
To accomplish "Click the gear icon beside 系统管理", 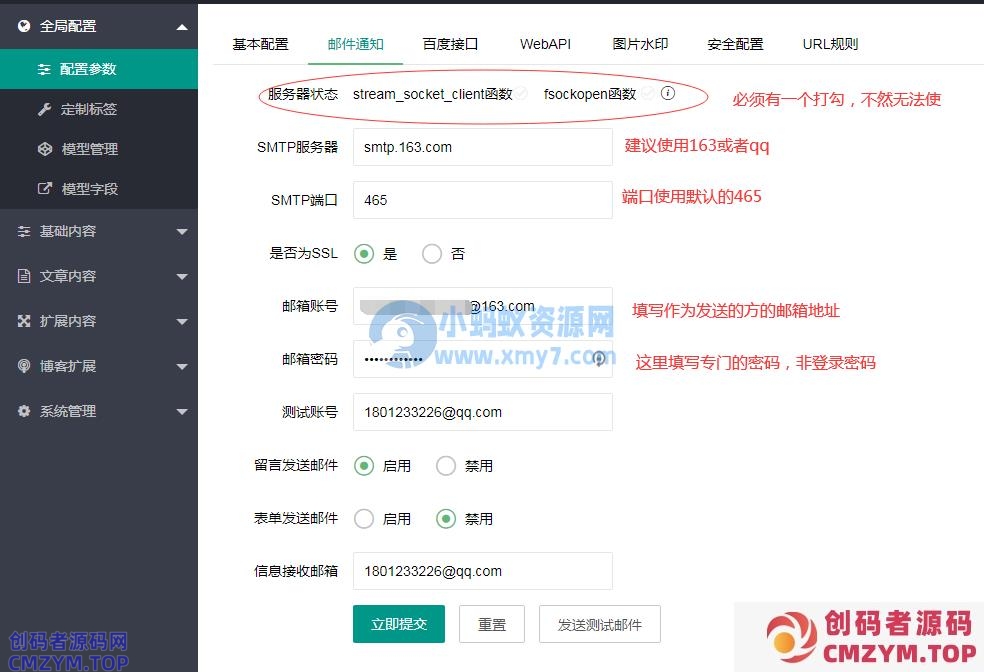I will pos(25,411).
